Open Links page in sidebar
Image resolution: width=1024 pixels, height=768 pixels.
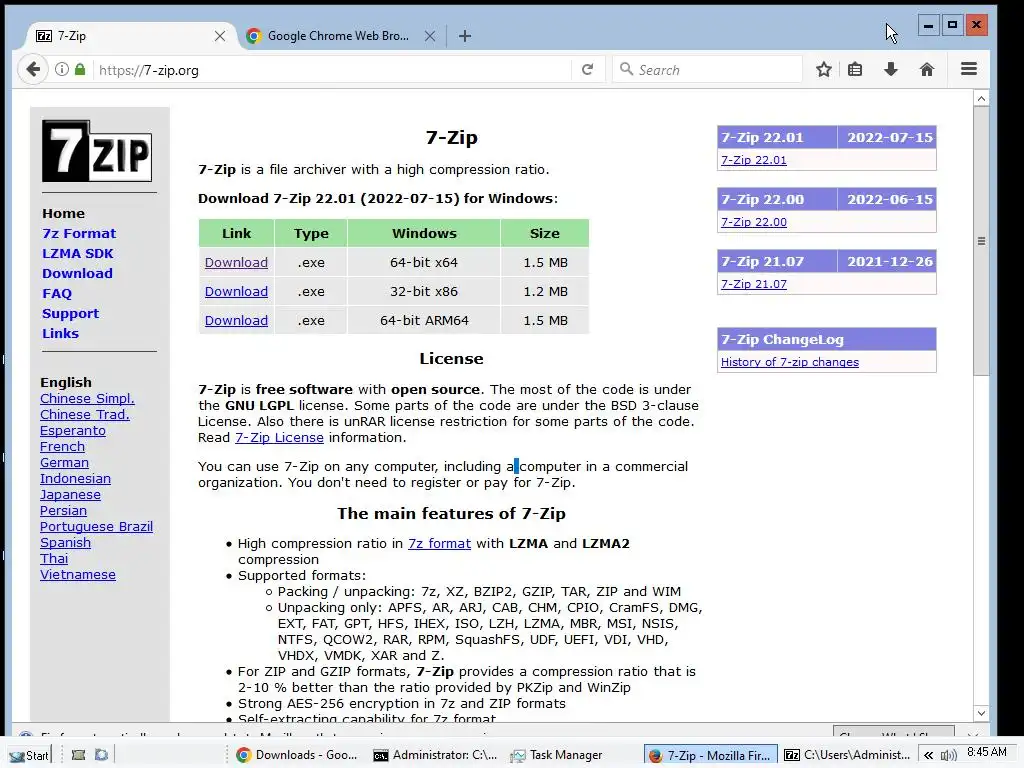point(60,334)
